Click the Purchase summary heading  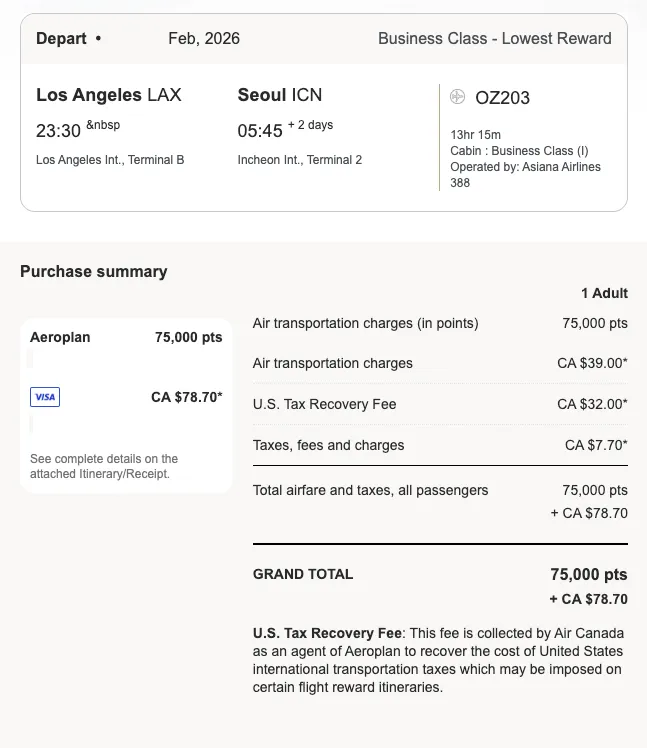94,271
